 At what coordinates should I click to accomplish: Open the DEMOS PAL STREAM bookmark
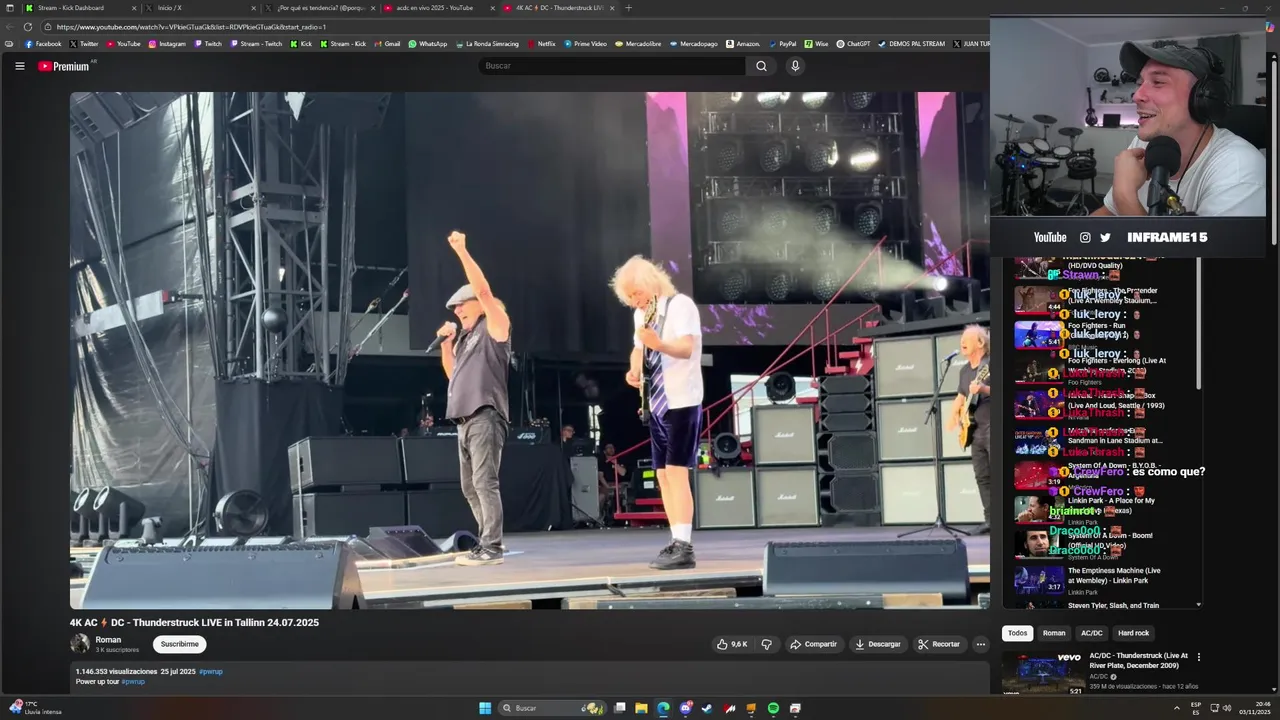coord(911,44)
